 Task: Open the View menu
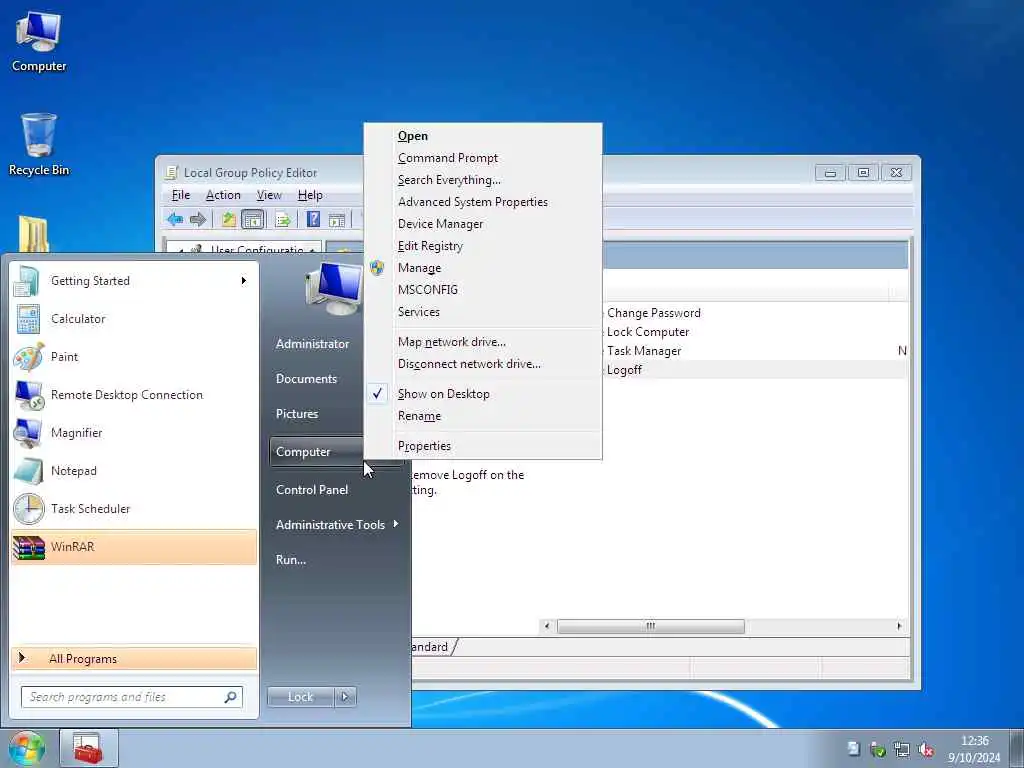coord(269,195)
